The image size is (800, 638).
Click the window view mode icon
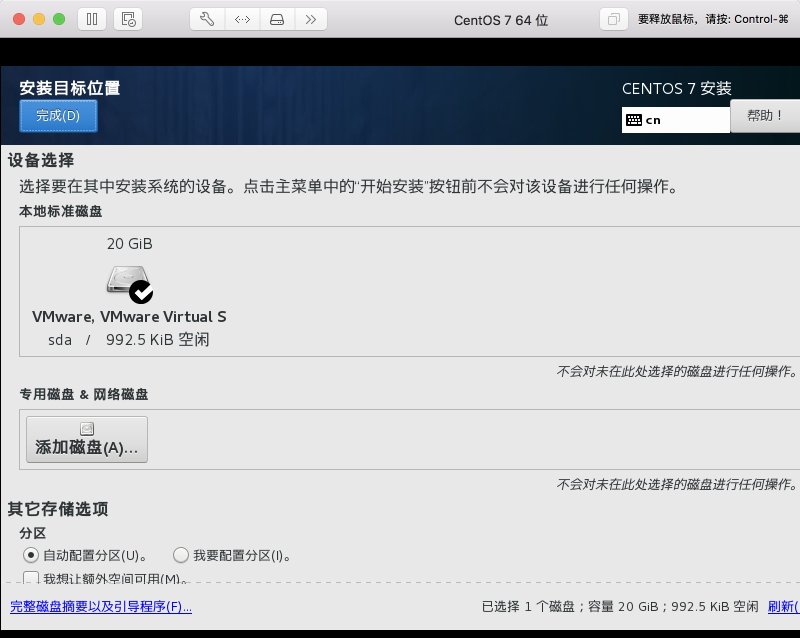(613, 19)
